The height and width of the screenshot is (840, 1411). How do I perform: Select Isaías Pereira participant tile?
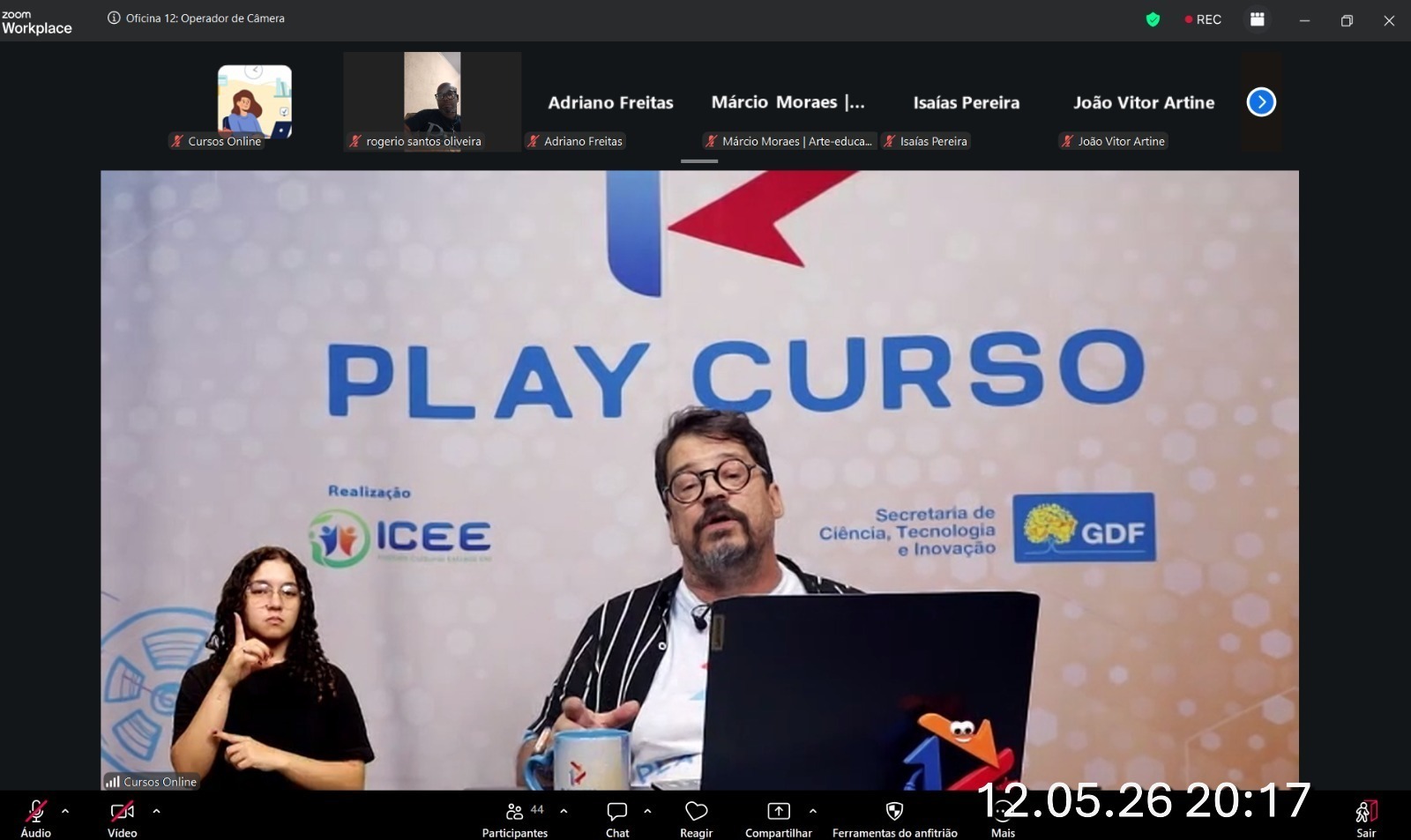[967, 102]
